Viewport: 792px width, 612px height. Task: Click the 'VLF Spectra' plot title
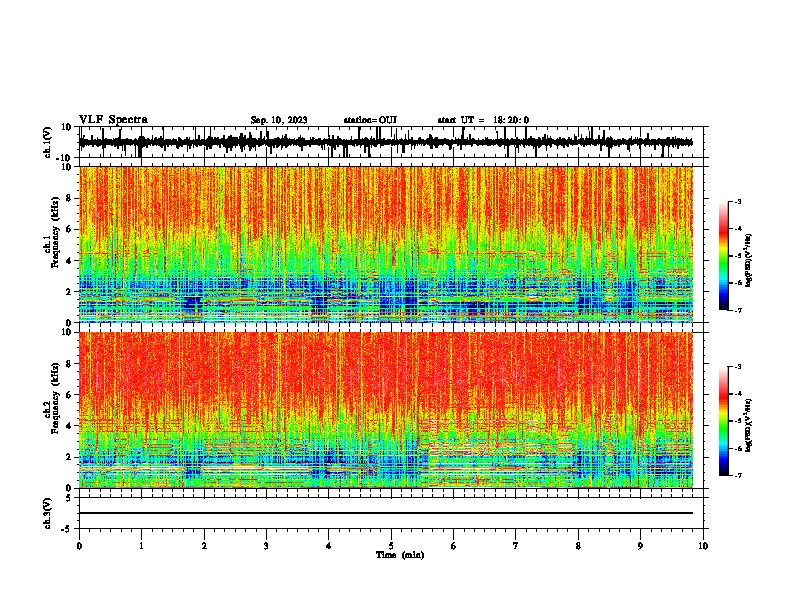pos(113,120)
